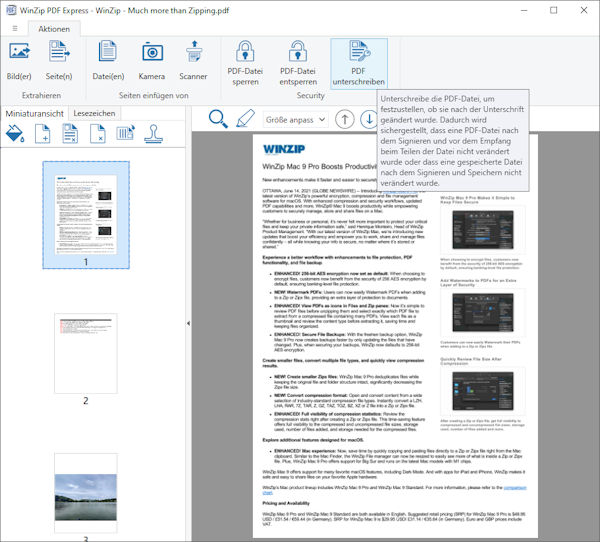The height and width of the screenshot is (542, 600).
Task: Click Security group label
Action: pyautogui.click(x=310, y=95)
